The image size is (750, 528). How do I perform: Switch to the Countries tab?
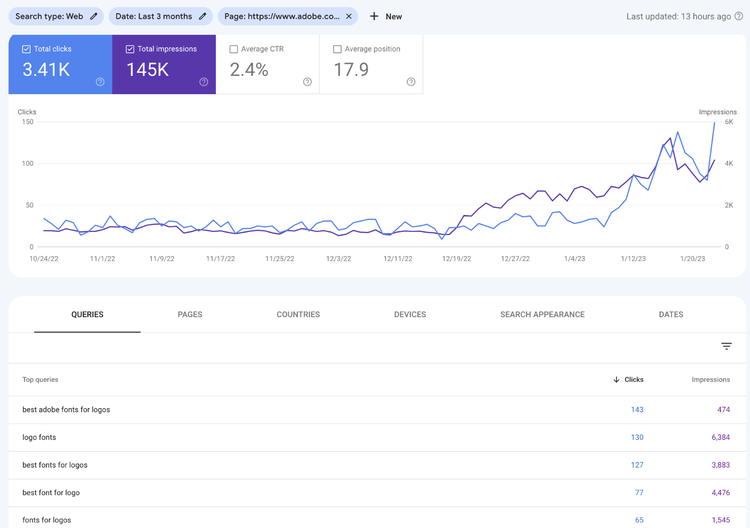(x=298, y=314)
